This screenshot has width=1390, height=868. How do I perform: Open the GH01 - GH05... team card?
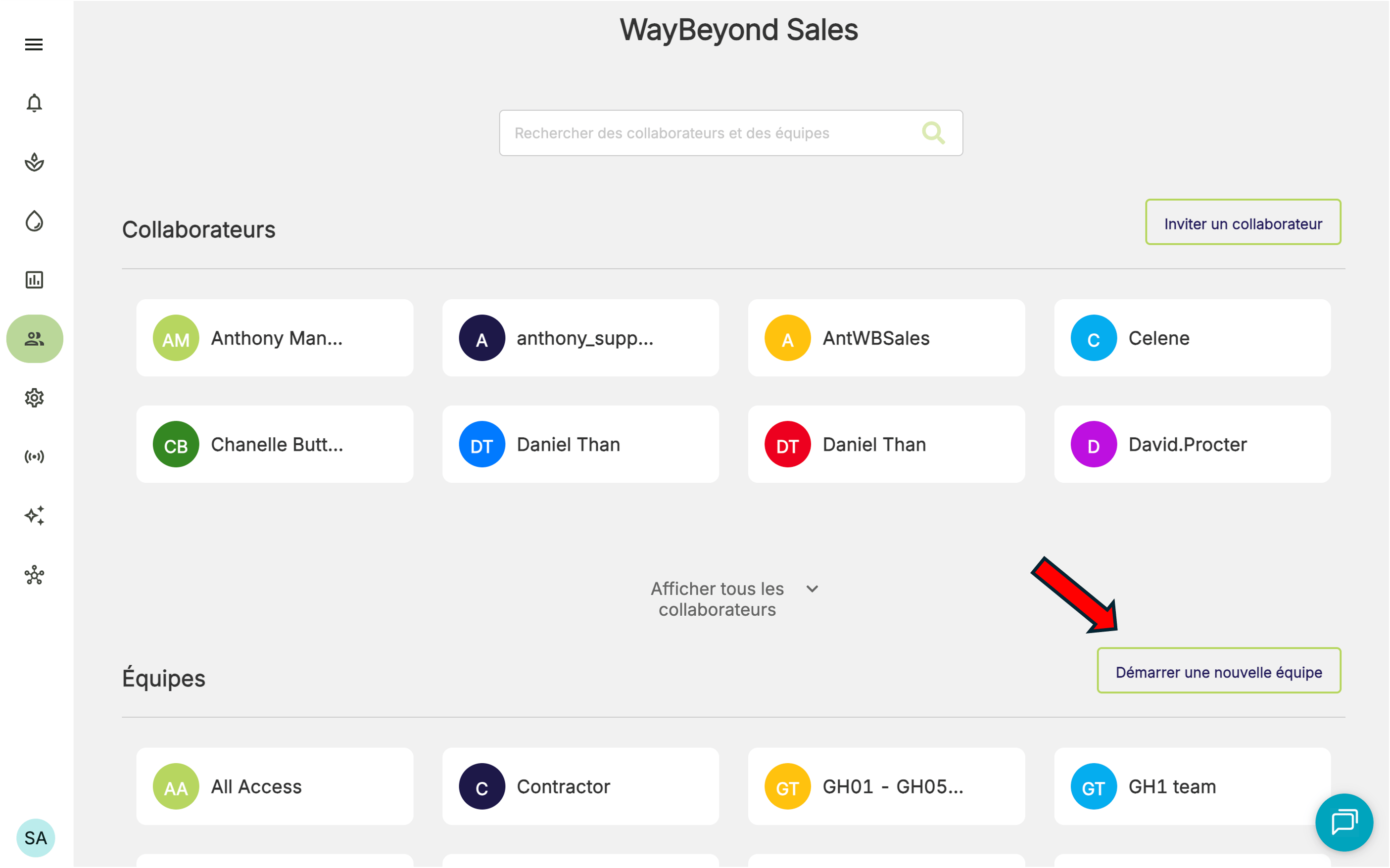click(x=886, y=786)
